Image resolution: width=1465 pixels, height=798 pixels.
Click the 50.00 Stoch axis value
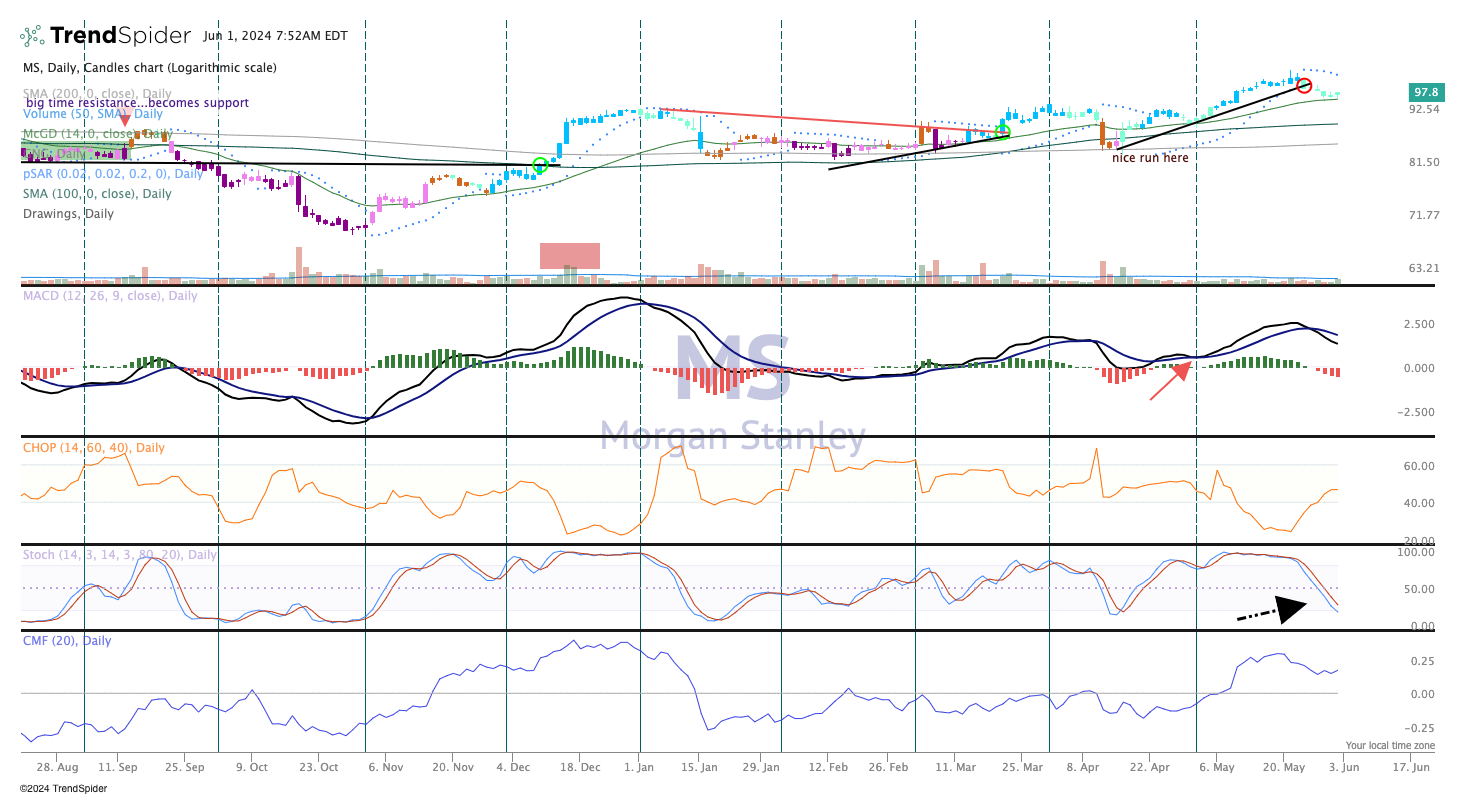1421,589
